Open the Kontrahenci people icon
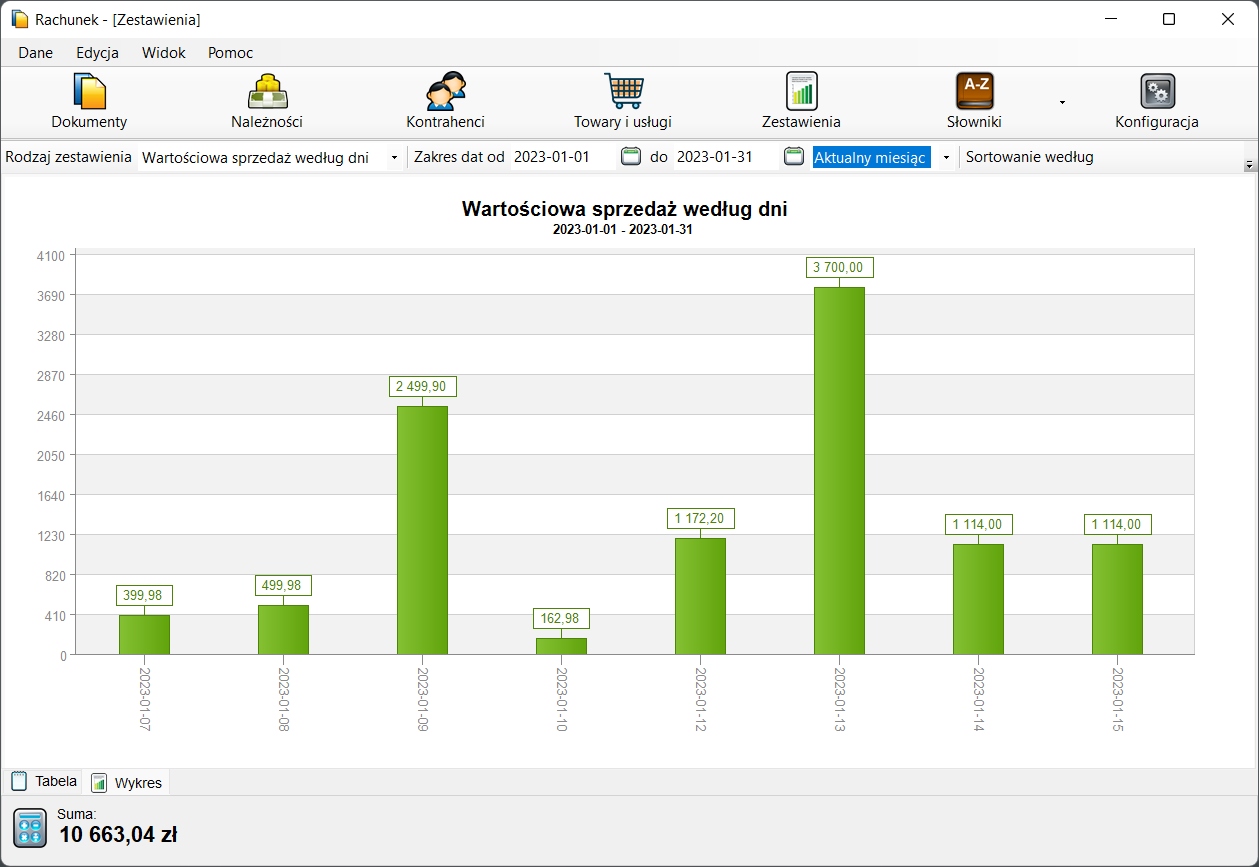Viewport: 1259px width, 867px height. point(445,92)
